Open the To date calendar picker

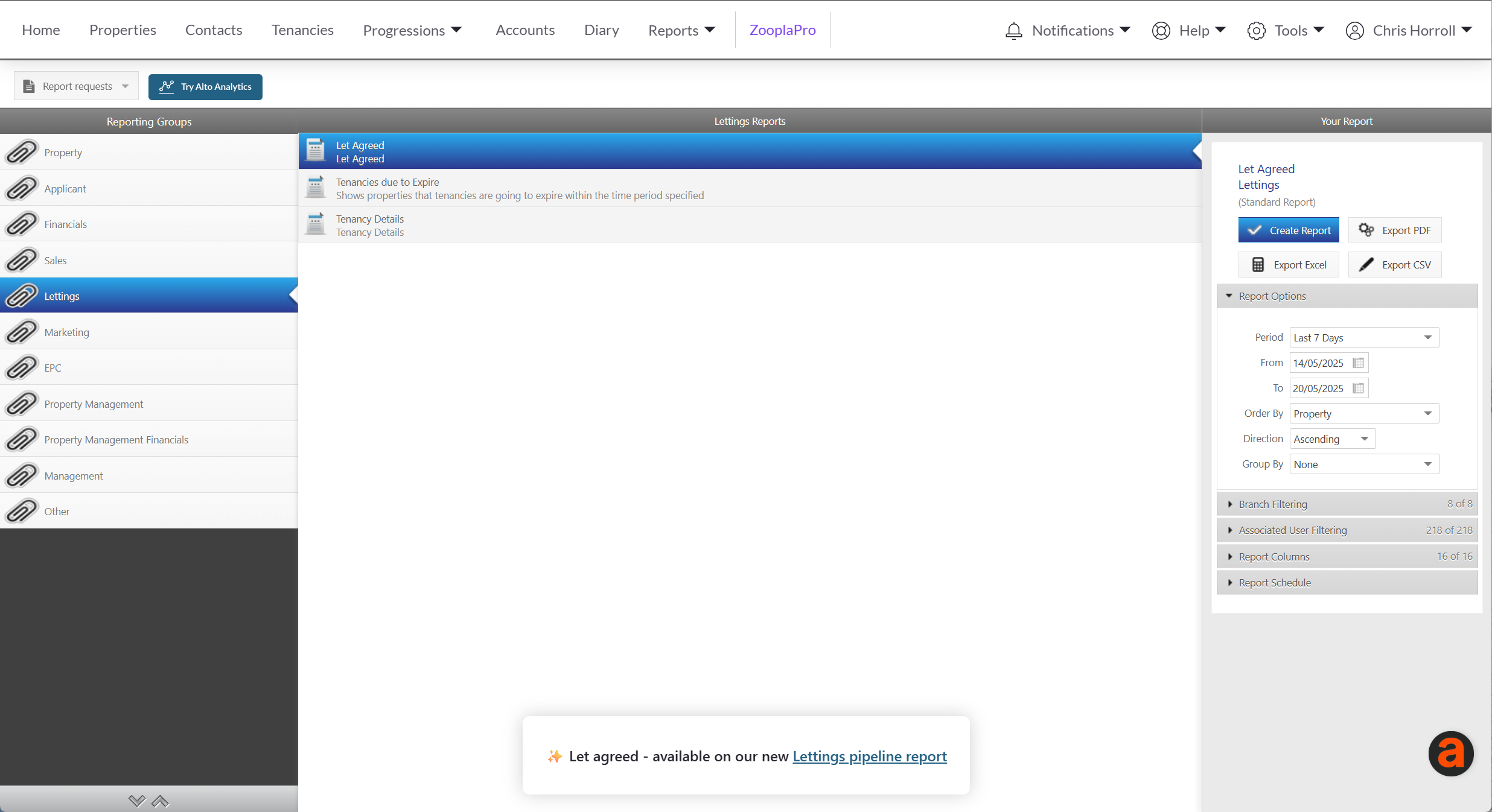[1358, 388]
